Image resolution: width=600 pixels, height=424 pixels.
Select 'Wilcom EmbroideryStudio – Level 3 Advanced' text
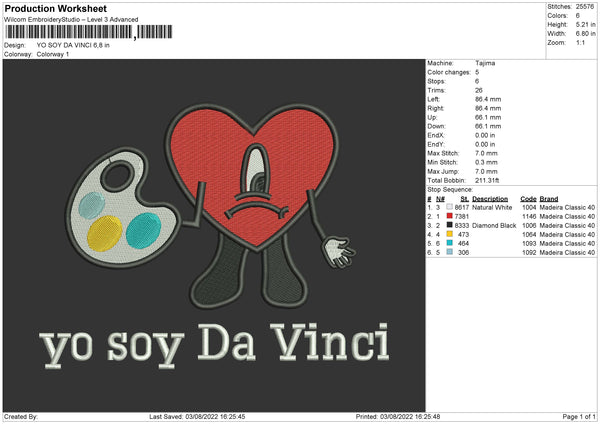(x=71, y=20)
